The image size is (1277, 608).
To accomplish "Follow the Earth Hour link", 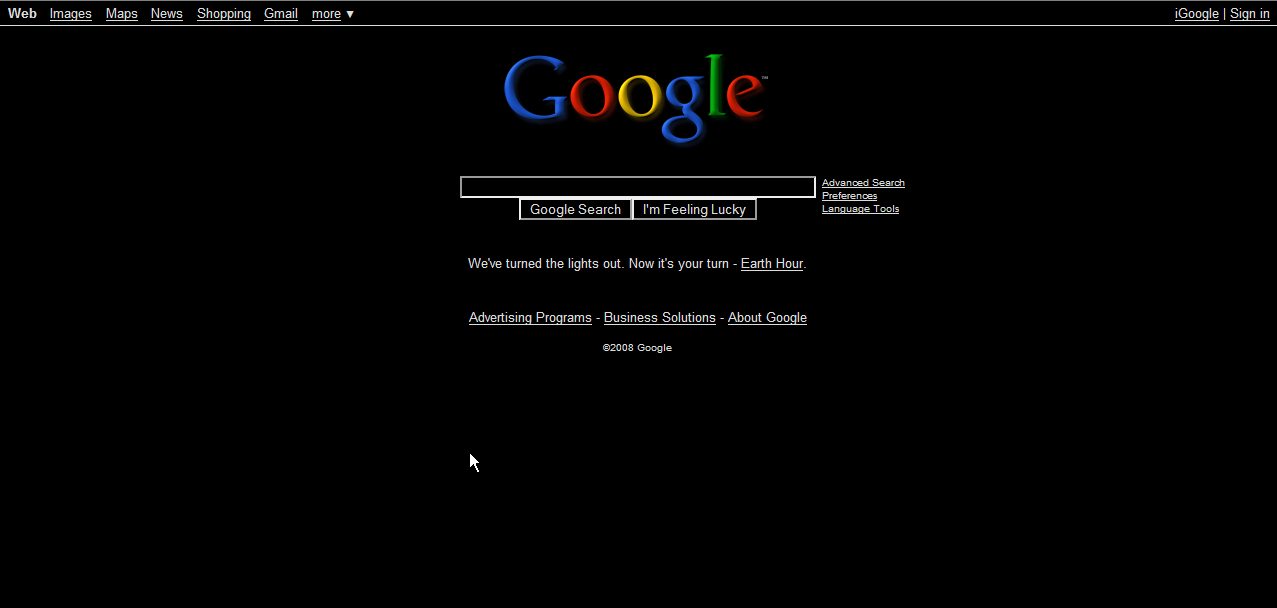I will [772, 264].
